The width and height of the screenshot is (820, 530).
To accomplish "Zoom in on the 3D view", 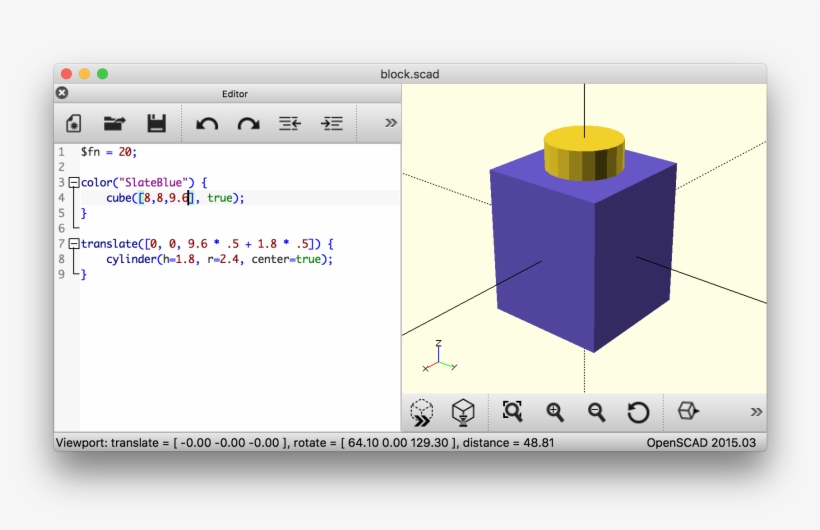I will coord(555,412).
